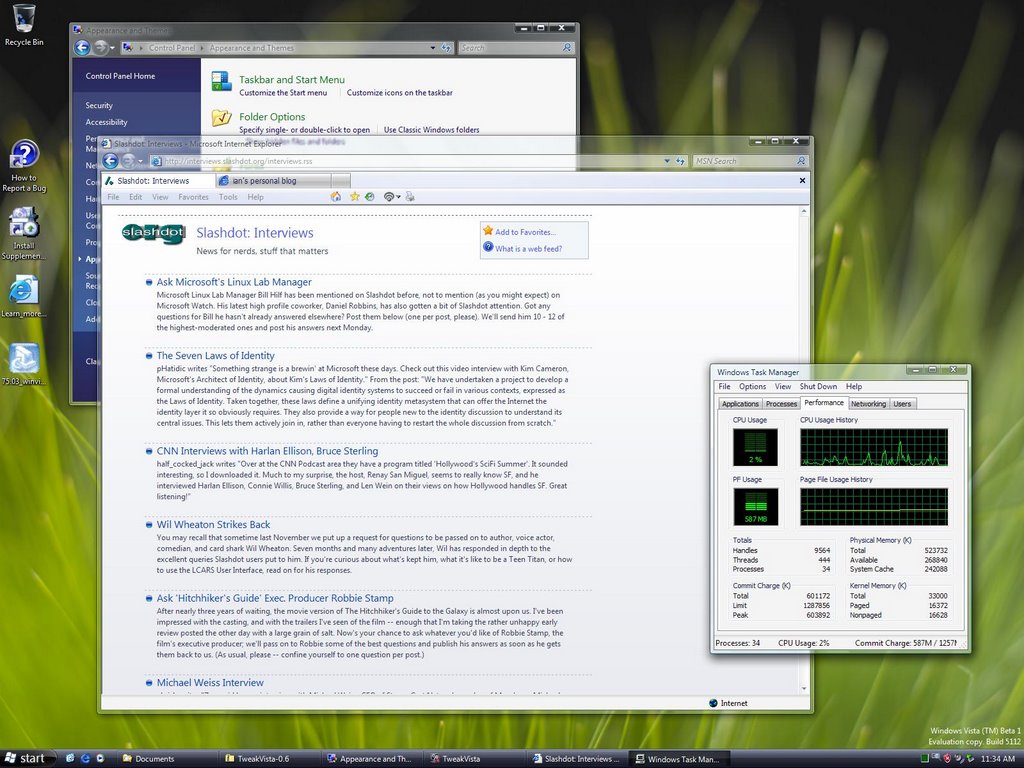1024x768 pixels.
Task: Switch to the Networking tab in Task Manager
Action: [x=867, y=404]
